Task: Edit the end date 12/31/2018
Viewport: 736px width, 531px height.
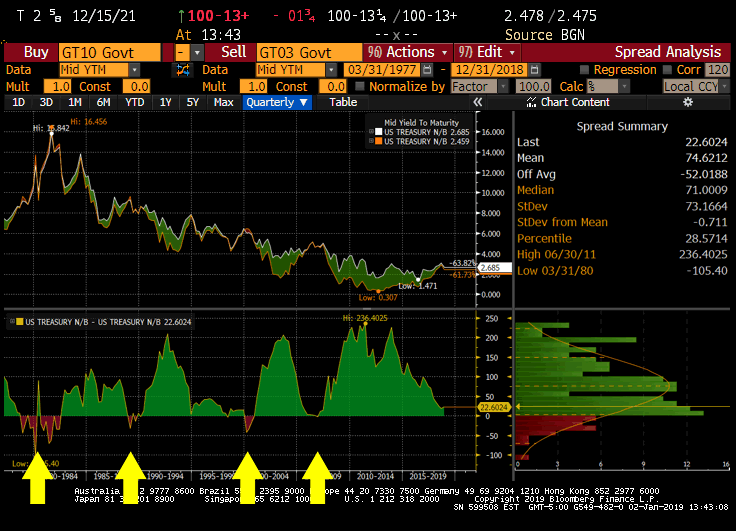Action: (x=490, y=70)
